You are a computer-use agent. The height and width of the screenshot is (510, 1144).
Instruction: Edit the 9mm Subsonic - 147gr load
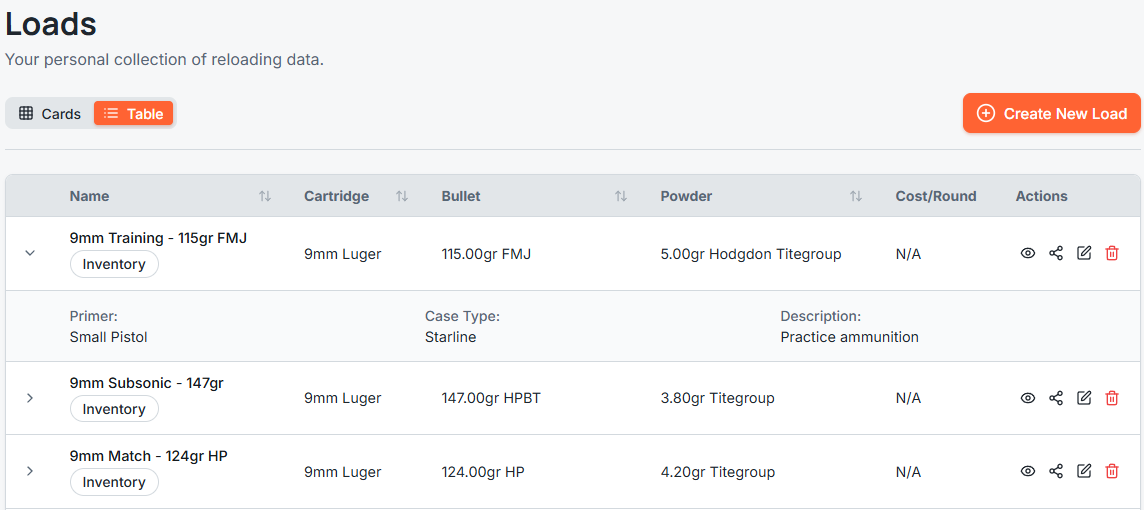pyautogui.click(x=1084, y=398)
